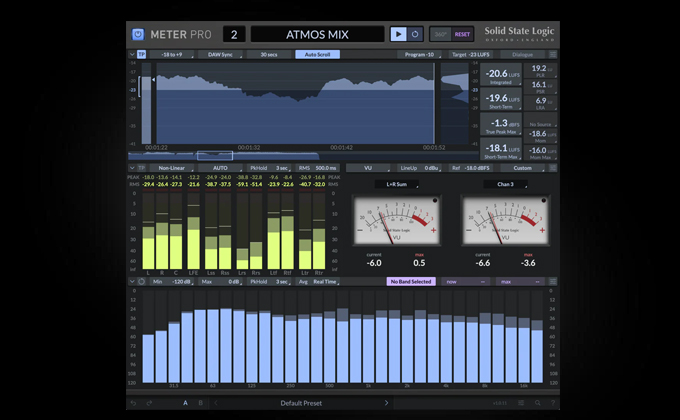
Task: Click the 19.2 PLR readout
Action: coord(540,70)
